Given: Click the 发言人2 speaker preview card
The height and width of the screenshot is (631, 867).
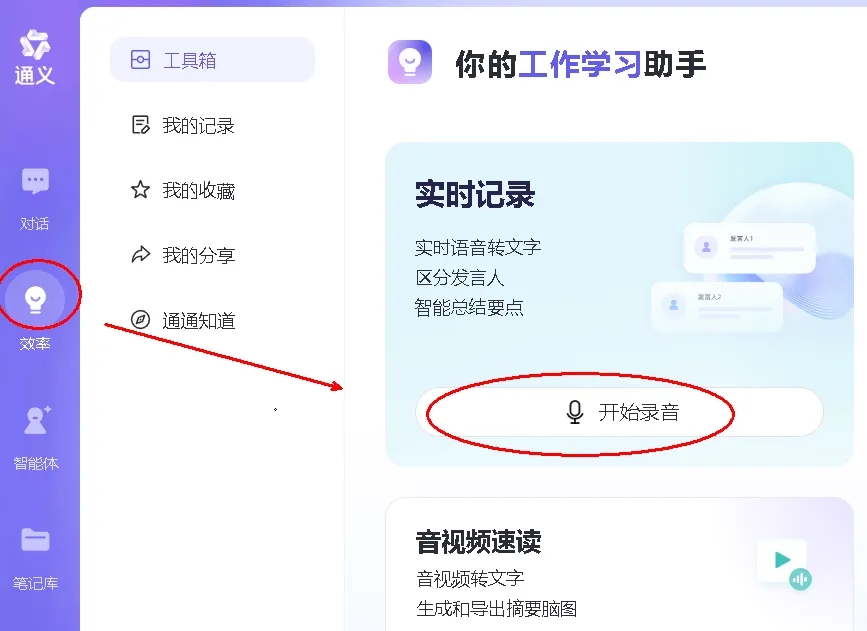Looking at the screenshot, I should 717,306.
